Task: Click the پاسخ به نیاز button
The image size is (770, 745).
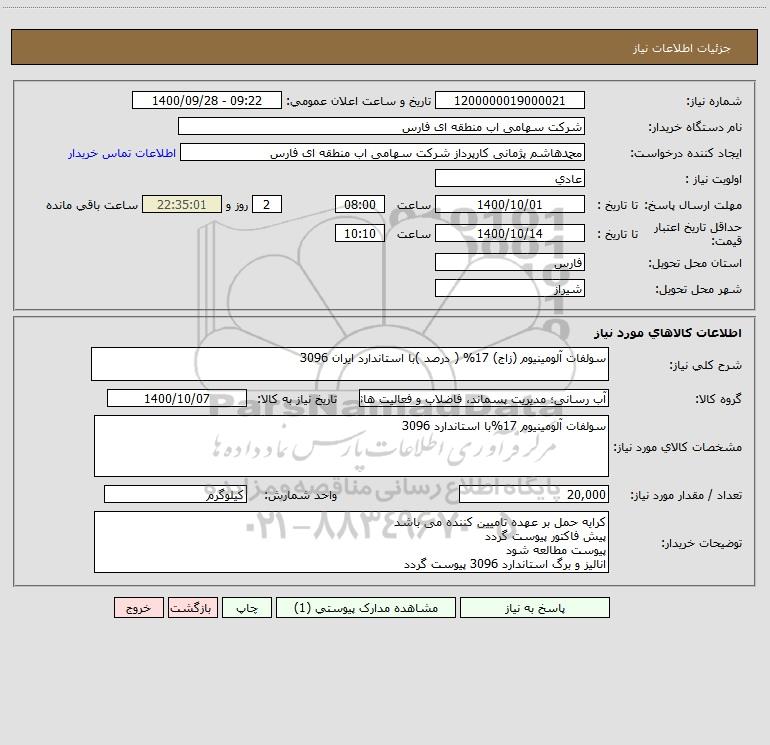Action: 535,607
